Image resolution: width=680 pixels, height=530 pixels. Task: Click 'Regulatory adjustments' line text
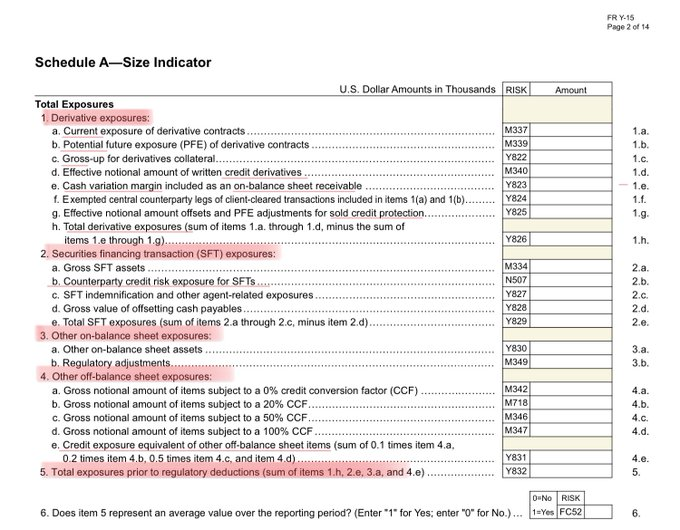point(117,363)
